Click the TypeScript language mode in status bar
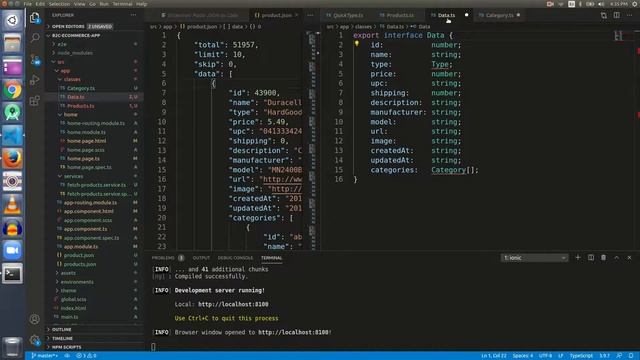The image size is (640, 360). [x=581, y=356]
